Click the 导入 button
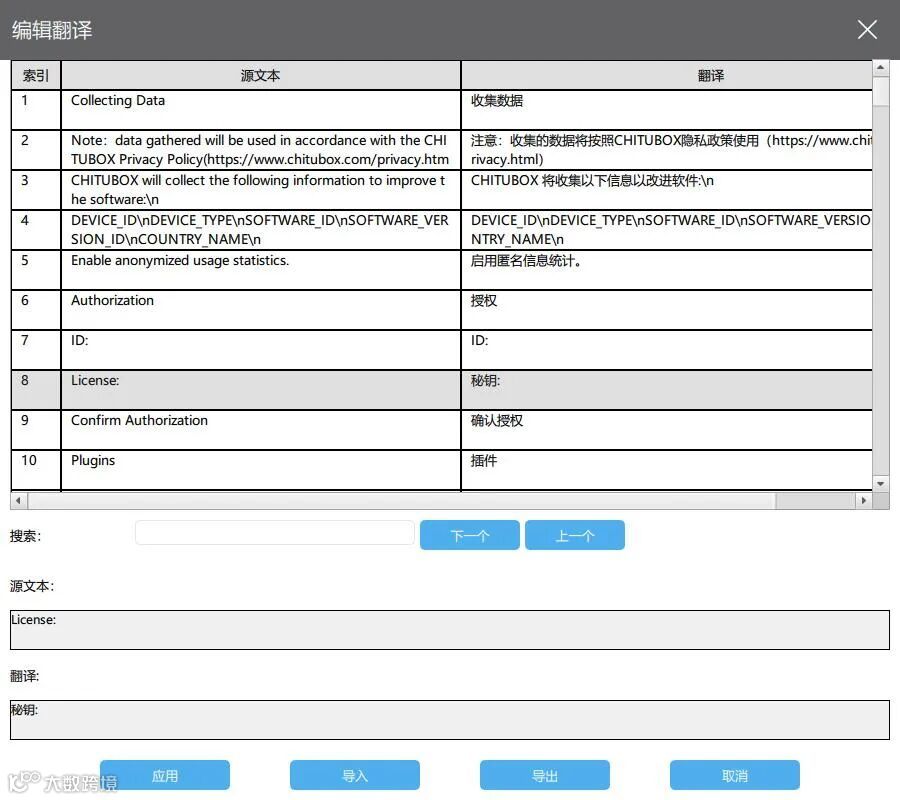Screen dimensions: 900x800 355,775
